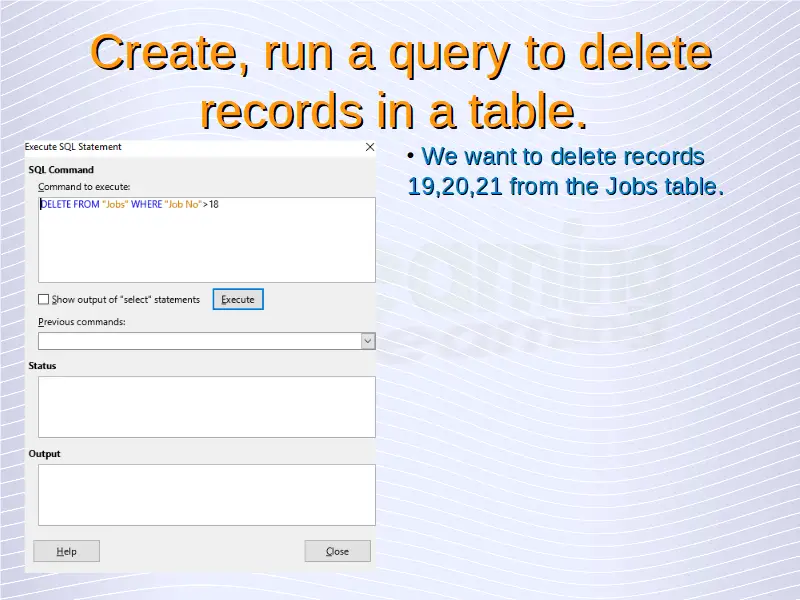Click the DELETE FROM keyword in the command

coord(70,205)
